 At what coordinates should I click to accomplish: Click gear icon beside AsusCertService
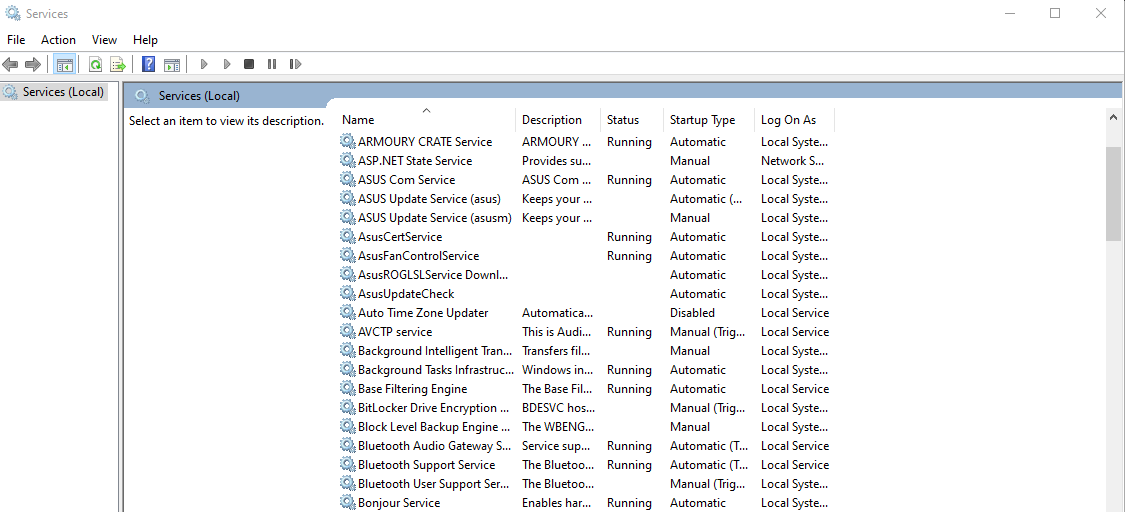pos(348,237)
